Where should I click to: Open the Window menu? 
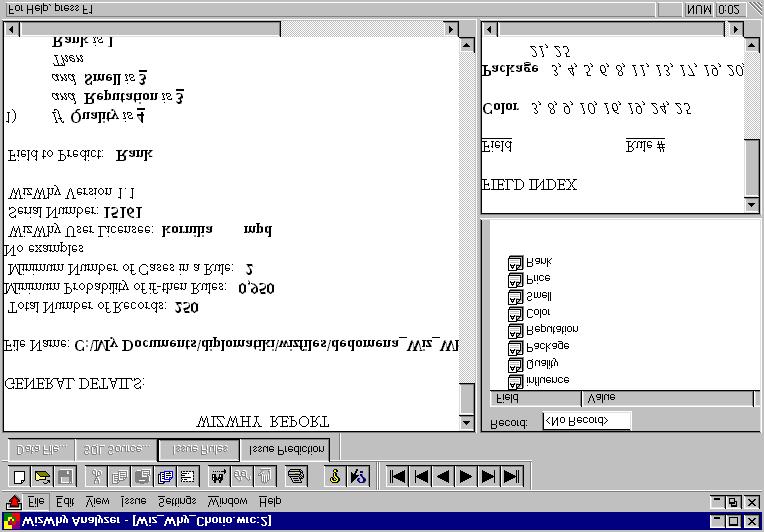point(228,501)
